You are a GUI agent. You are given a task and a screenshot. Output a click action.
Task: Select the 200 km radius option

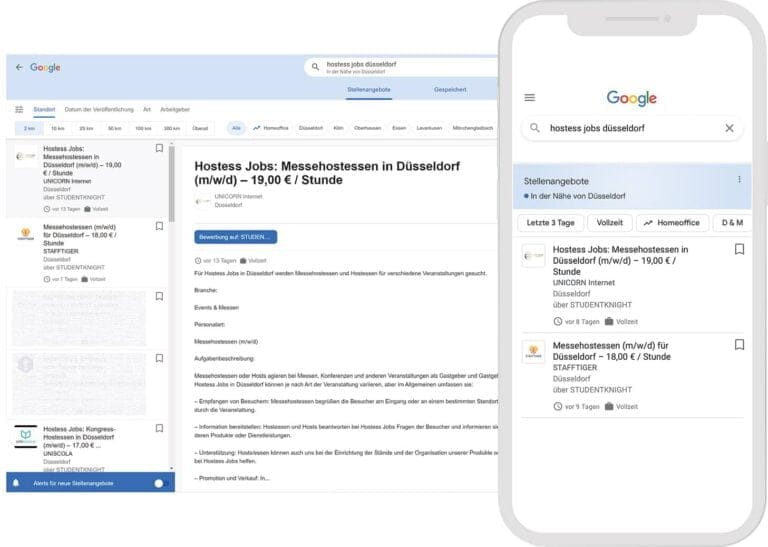[171, 128]
